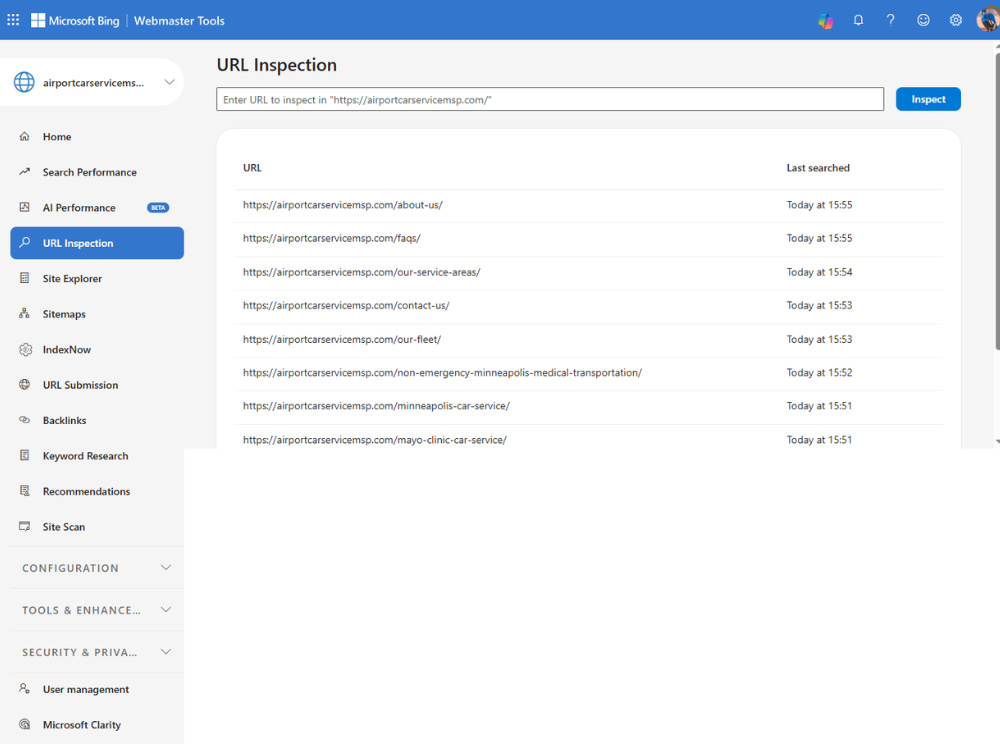Expand the CONFIGURATION section
Viewport: 1000px width, 750px height.
point(97,568)
